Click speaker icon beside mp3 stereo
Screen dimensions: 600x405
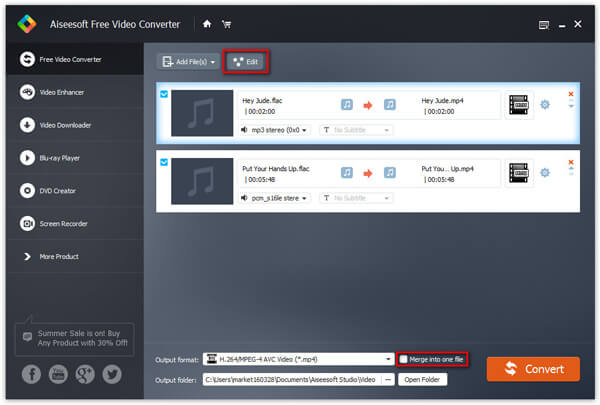pos(244,130)
